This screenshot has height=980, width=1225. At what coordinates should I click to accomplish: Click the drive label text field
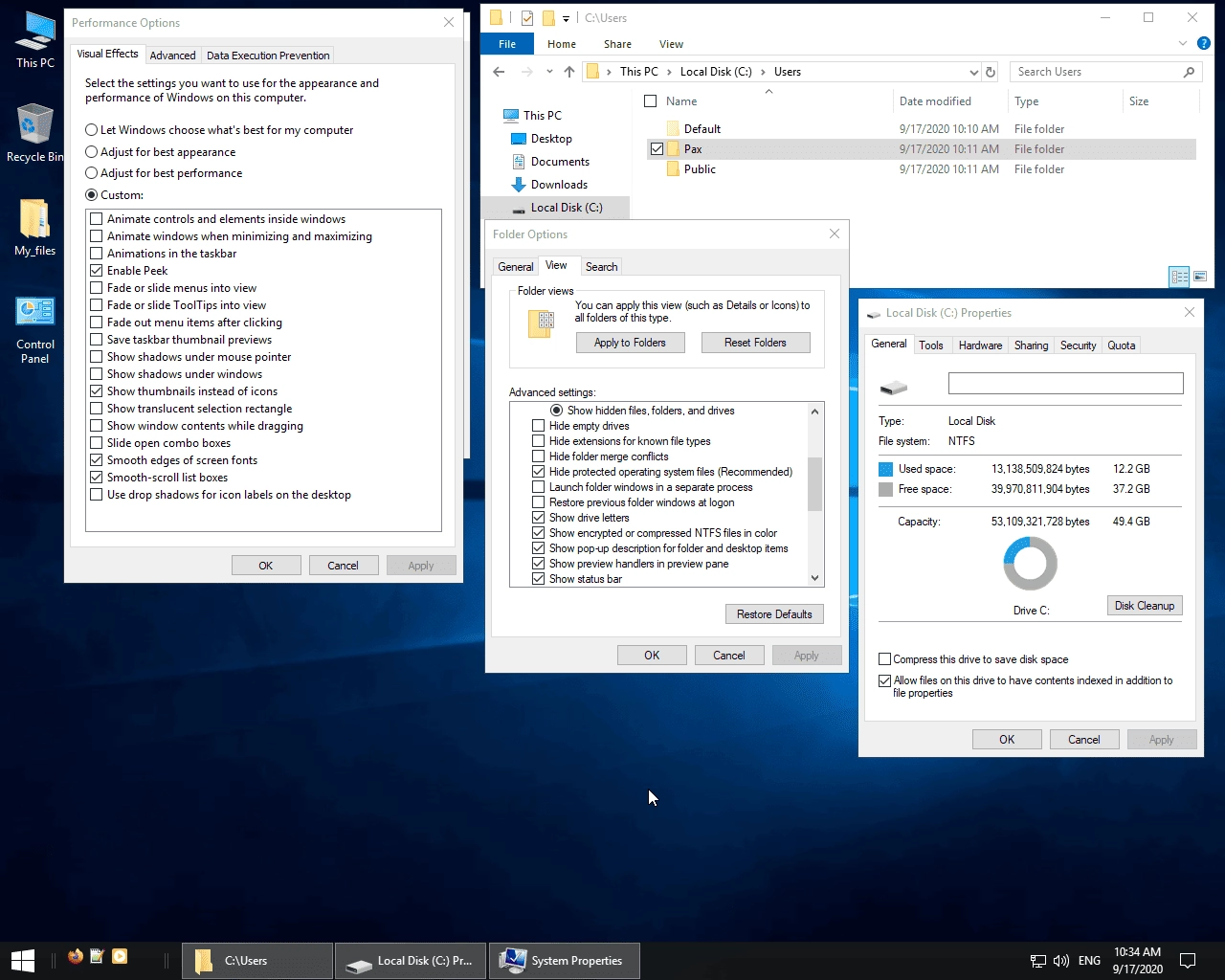click(1065, 383)
